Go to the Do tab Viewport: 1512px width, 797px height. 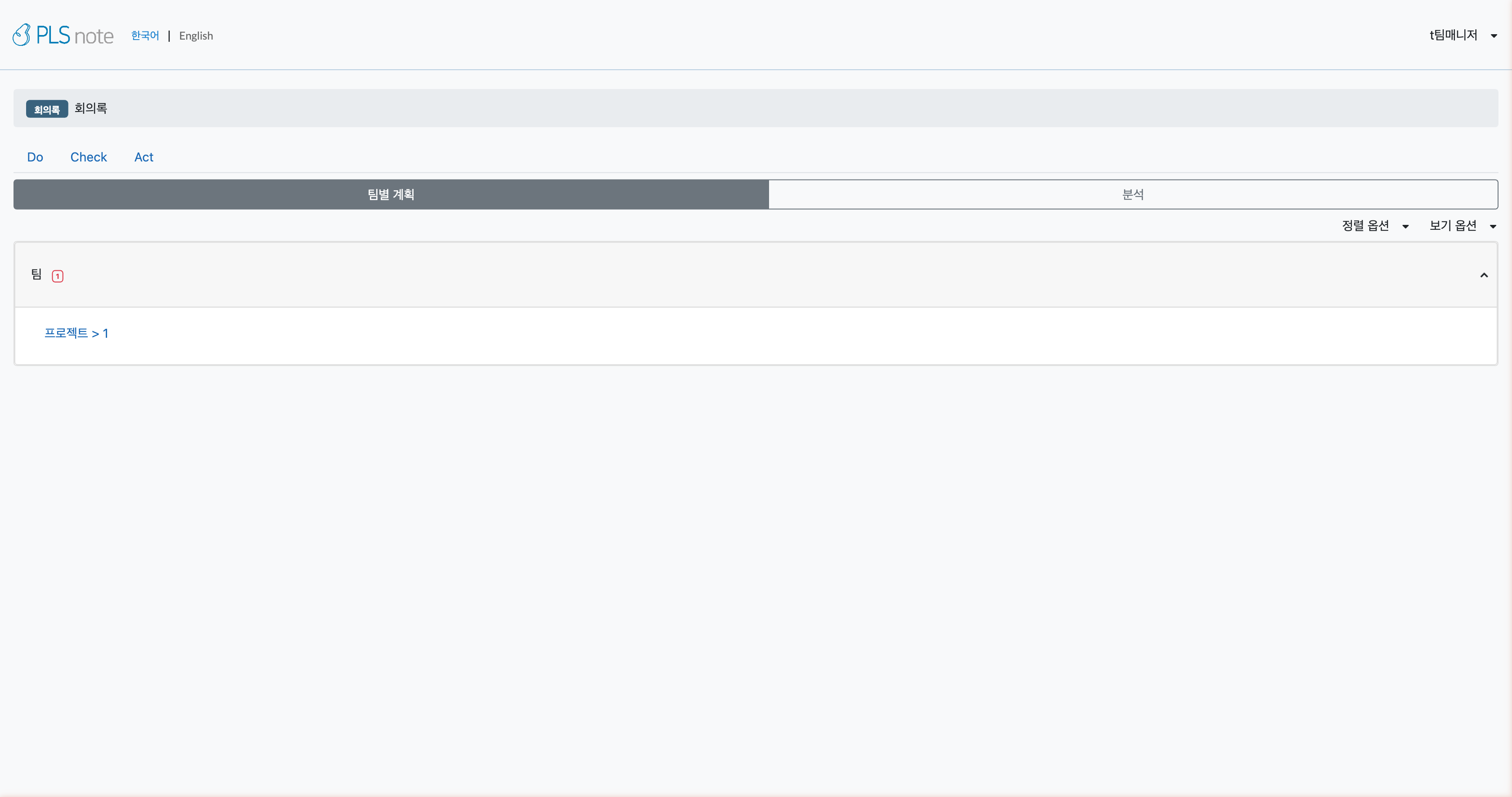35,157
